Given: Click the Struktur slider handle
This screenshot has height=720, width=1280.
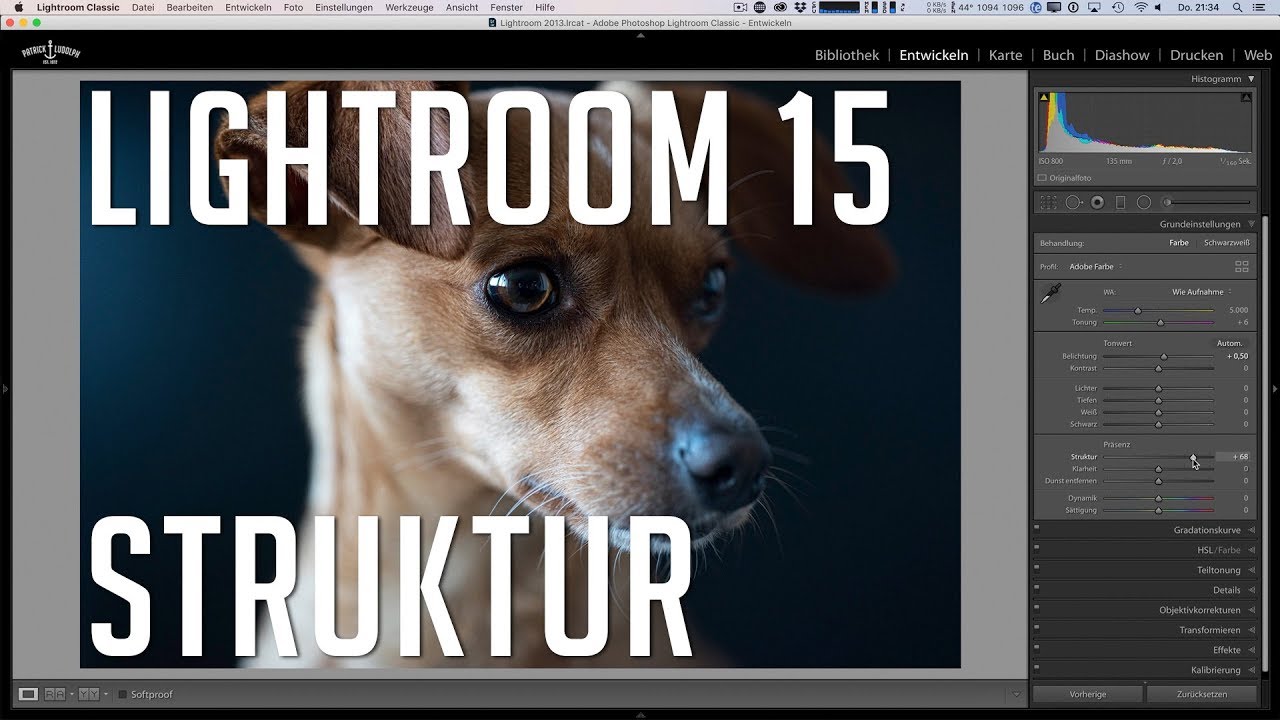Looking at the screenshot, I should [1193, 457].
